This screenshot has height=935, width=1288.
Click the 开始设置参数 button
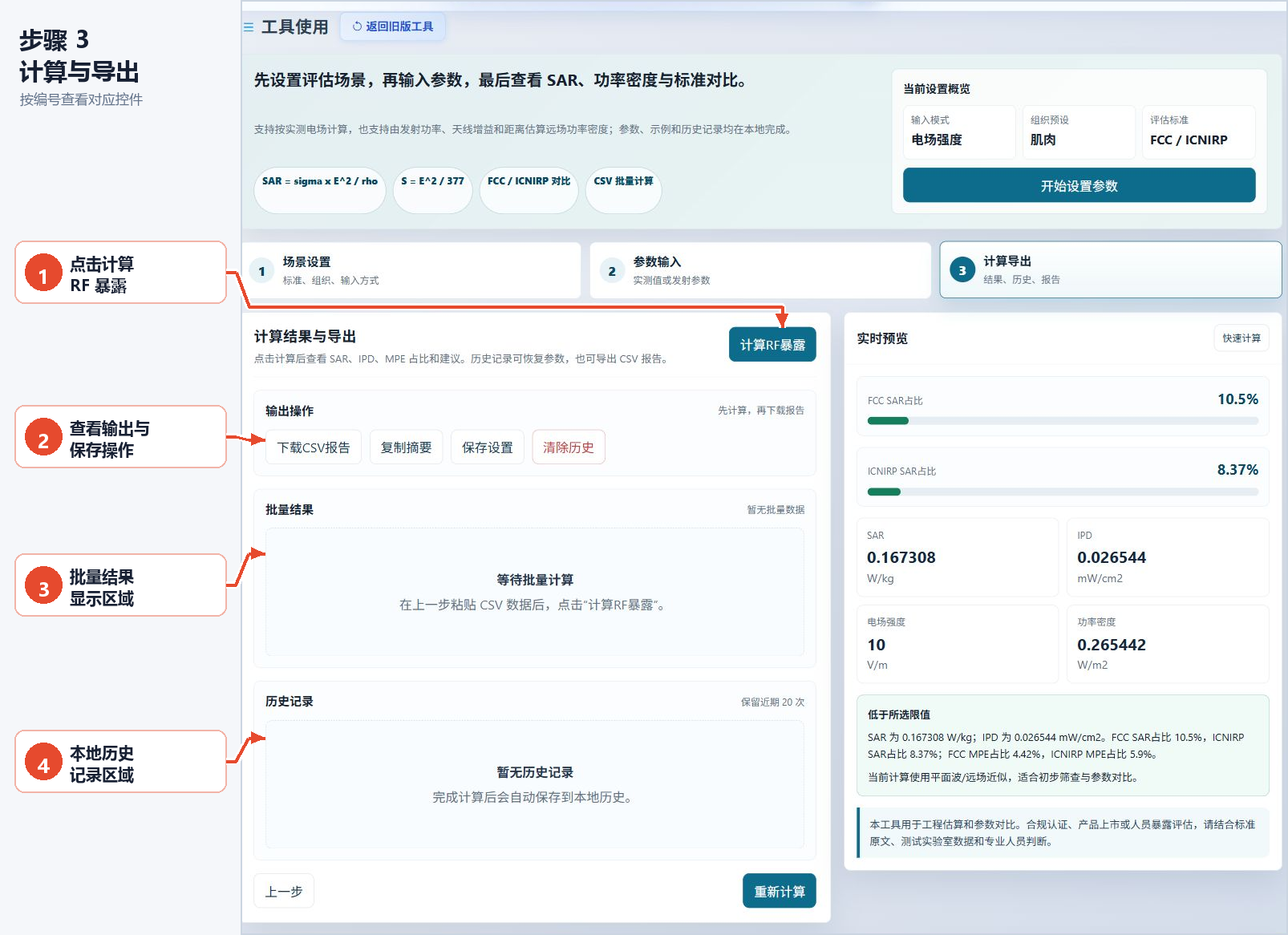1079,185
